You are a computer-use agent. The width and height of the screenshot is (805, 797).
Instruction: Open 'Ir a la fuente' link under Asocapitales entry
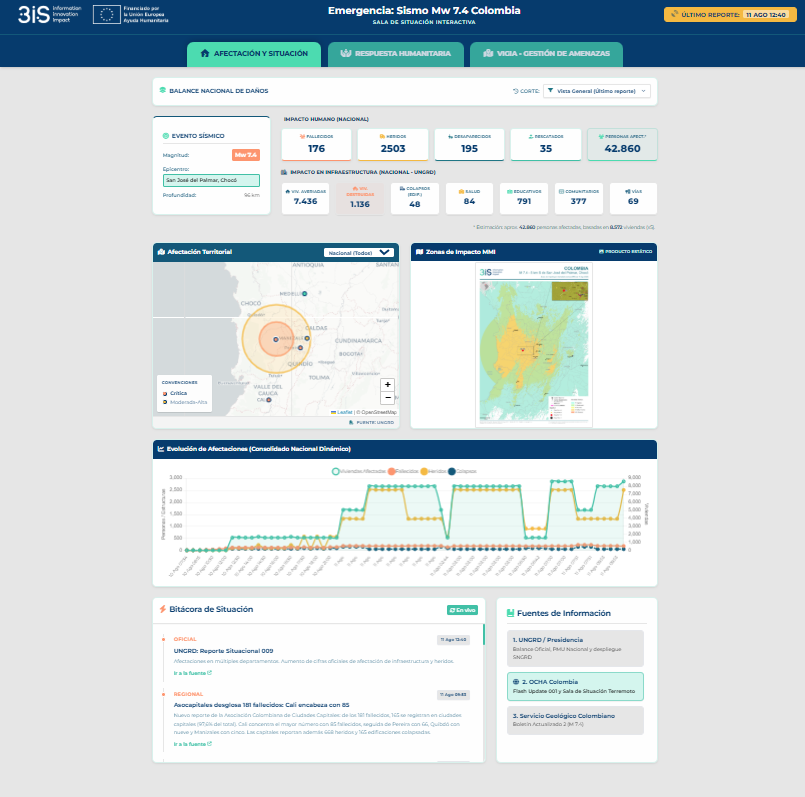[x=193, y=744]
